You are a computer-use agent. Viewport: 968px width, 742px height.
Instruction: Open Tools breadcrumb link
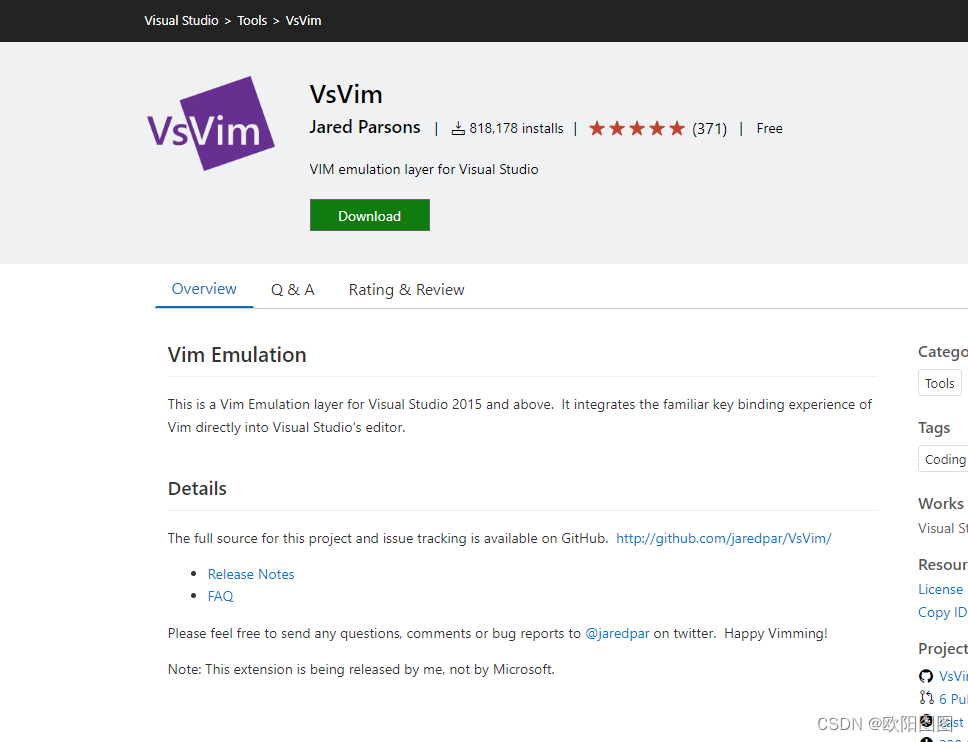click(x=252, y=20)
